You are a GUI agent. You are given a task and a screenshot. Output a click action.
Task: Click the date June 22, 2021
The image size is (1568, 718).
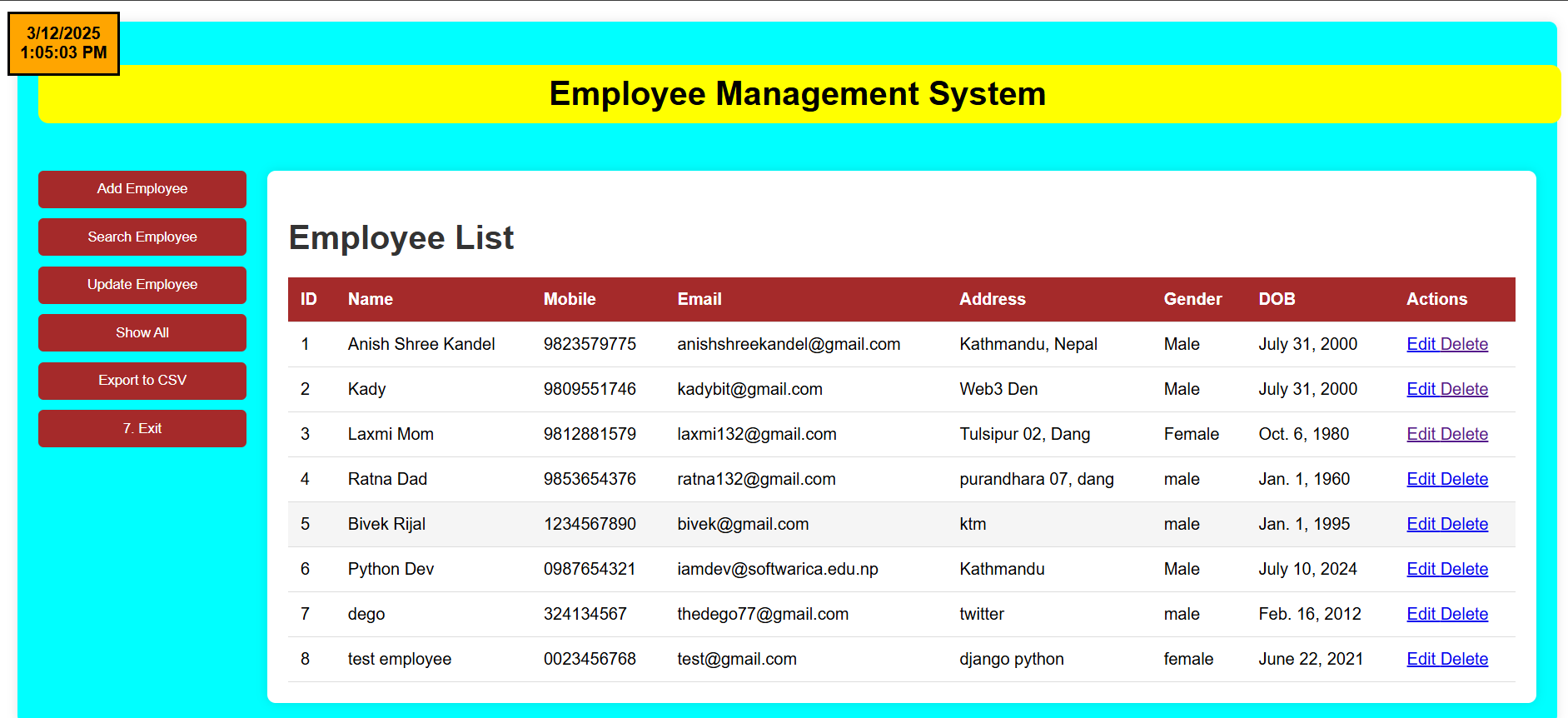point(1311,659)
